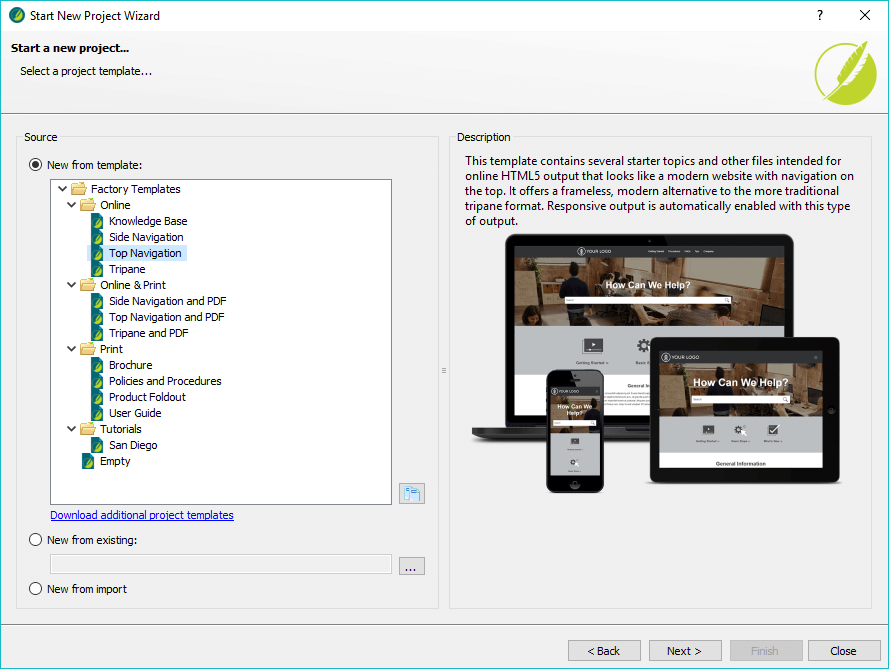Image resolution: width=889 pixels, height=669 pixels.
Task: Click the Tripane and PDF icon
Action: [97, 333]
